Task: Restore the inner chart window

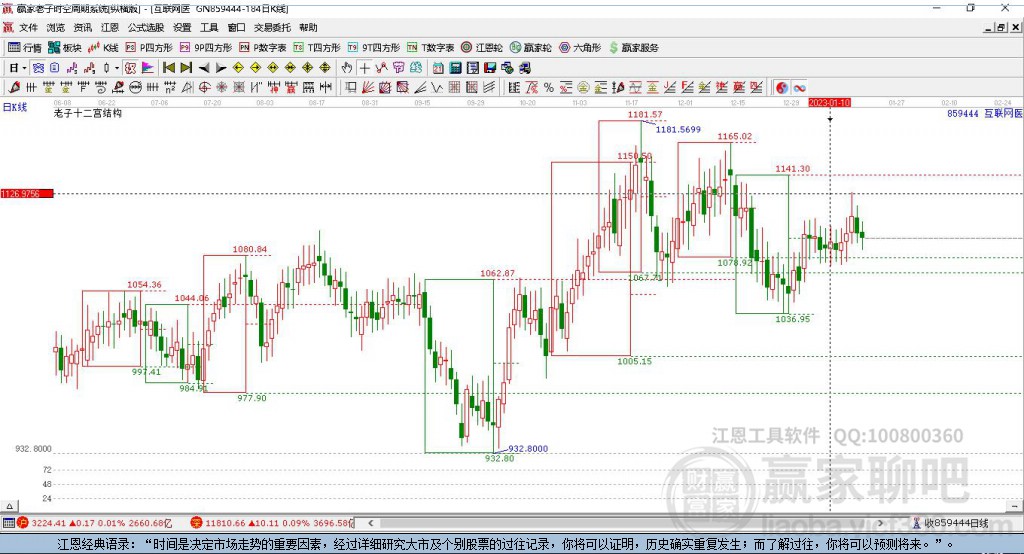Action: coord(1001,27)
